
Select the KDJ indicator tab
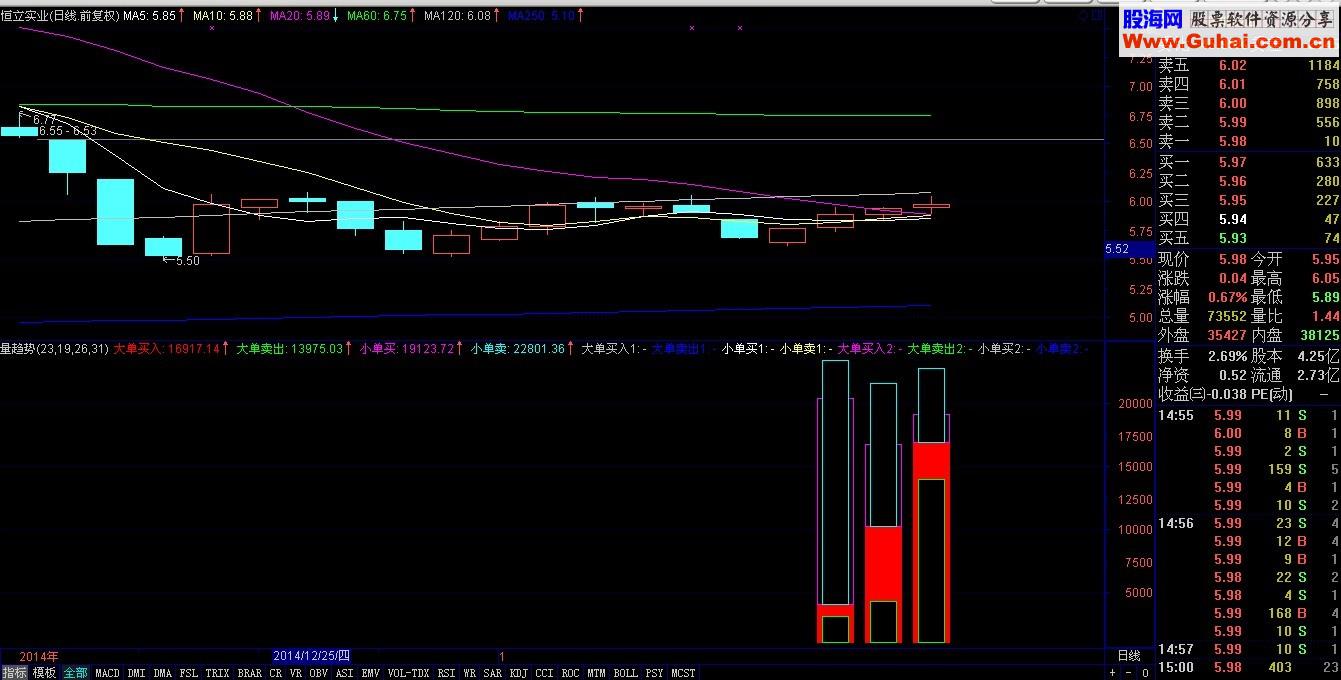(x=518, y=673)
